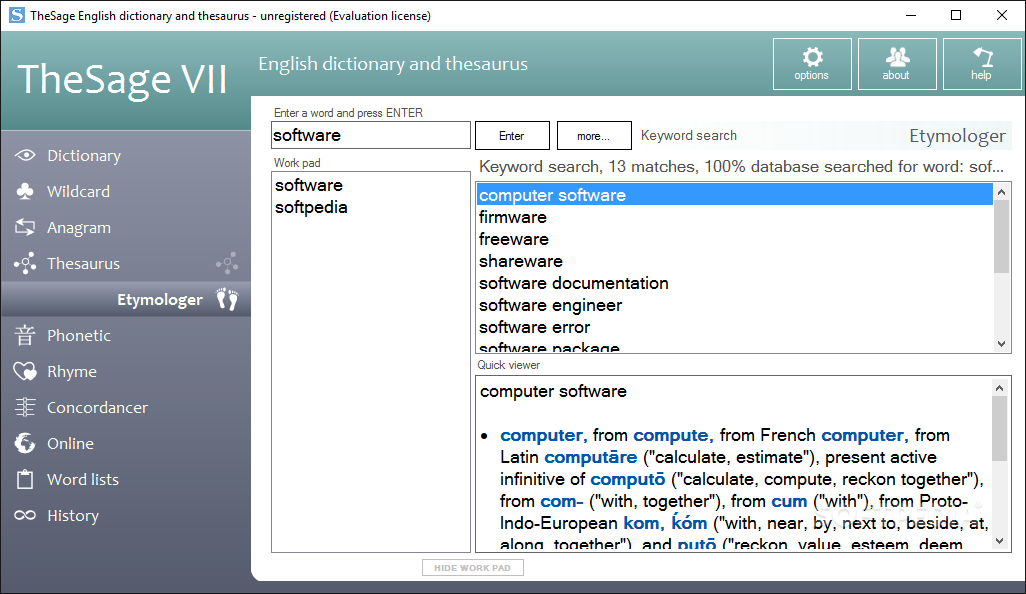Click the Keyword search label
The width and height of the screenshot is (1026, 594).
(689, 135)
